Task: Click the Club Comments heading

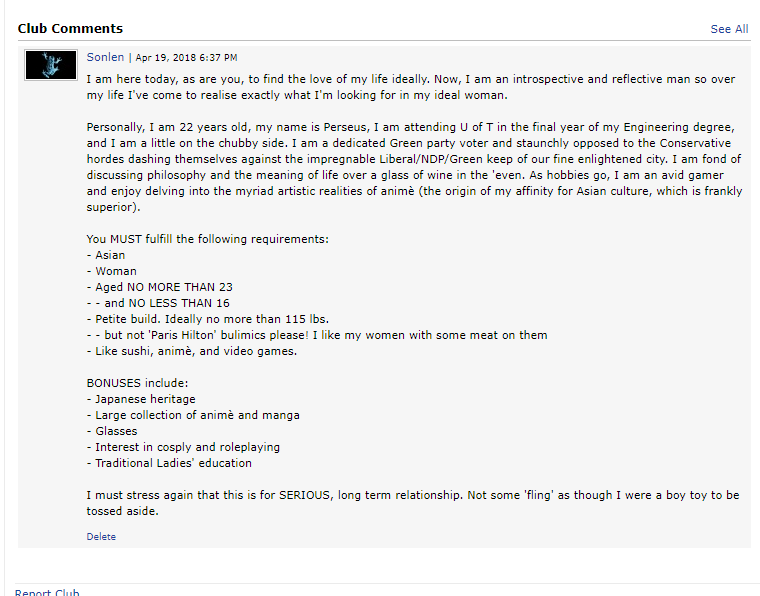Action: pos(70,29)
